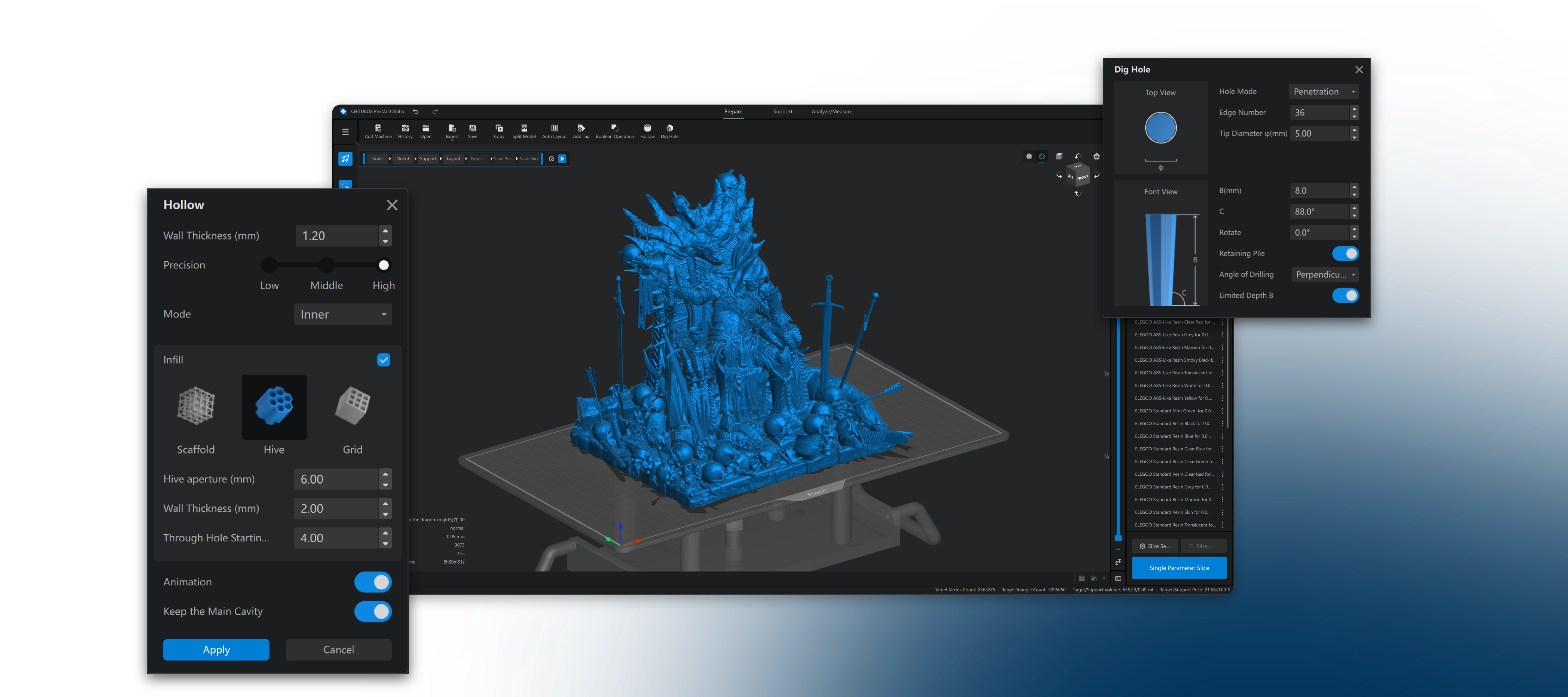Open the History tool in toolbar
This screenshot has width=1568, height=697.
(x=405, y=131)
